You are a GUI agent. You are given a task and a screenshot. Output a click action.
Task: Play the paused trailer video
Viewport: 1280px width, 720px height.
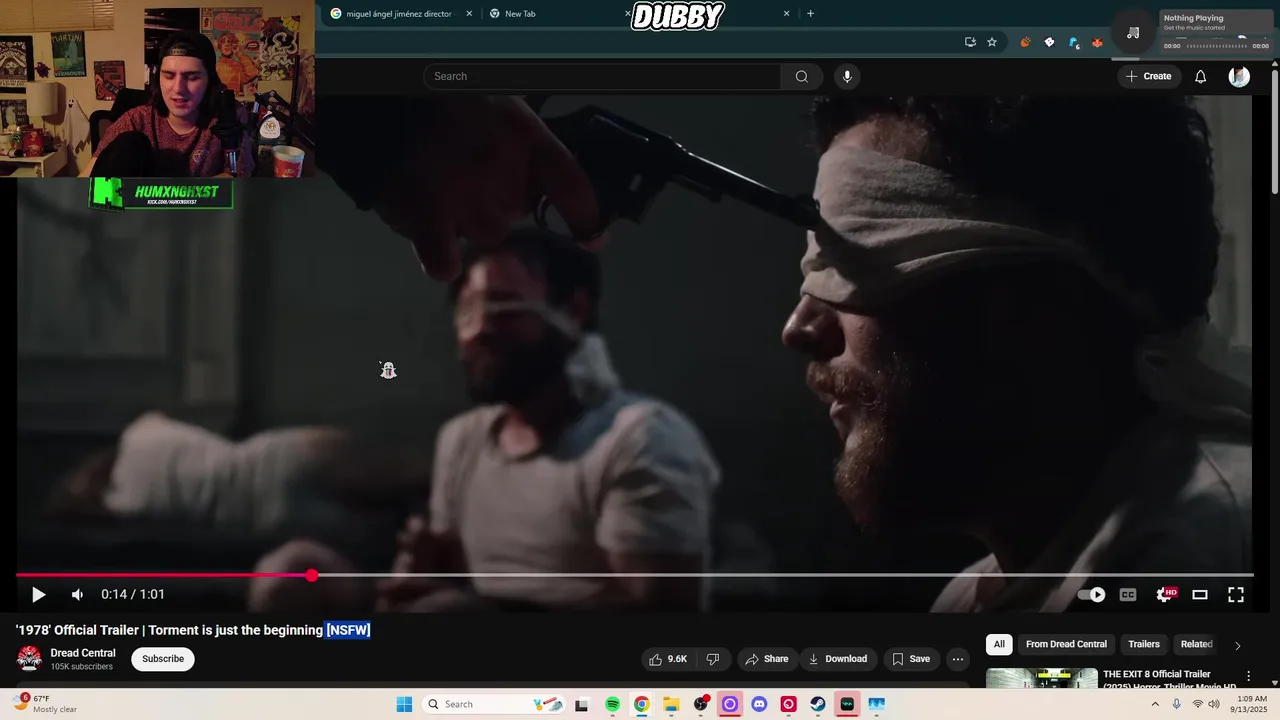[38, 595]
